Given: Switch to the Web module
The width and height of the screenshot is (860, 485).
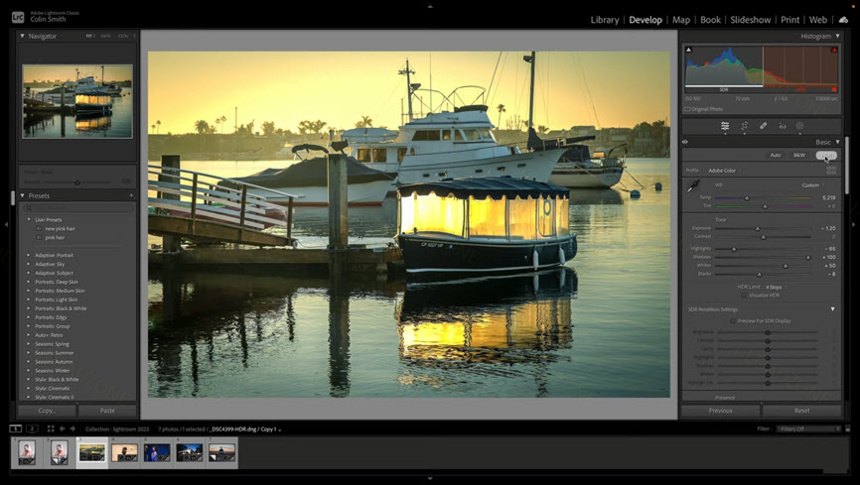Looking at the screenshot, I should (818, 20).
